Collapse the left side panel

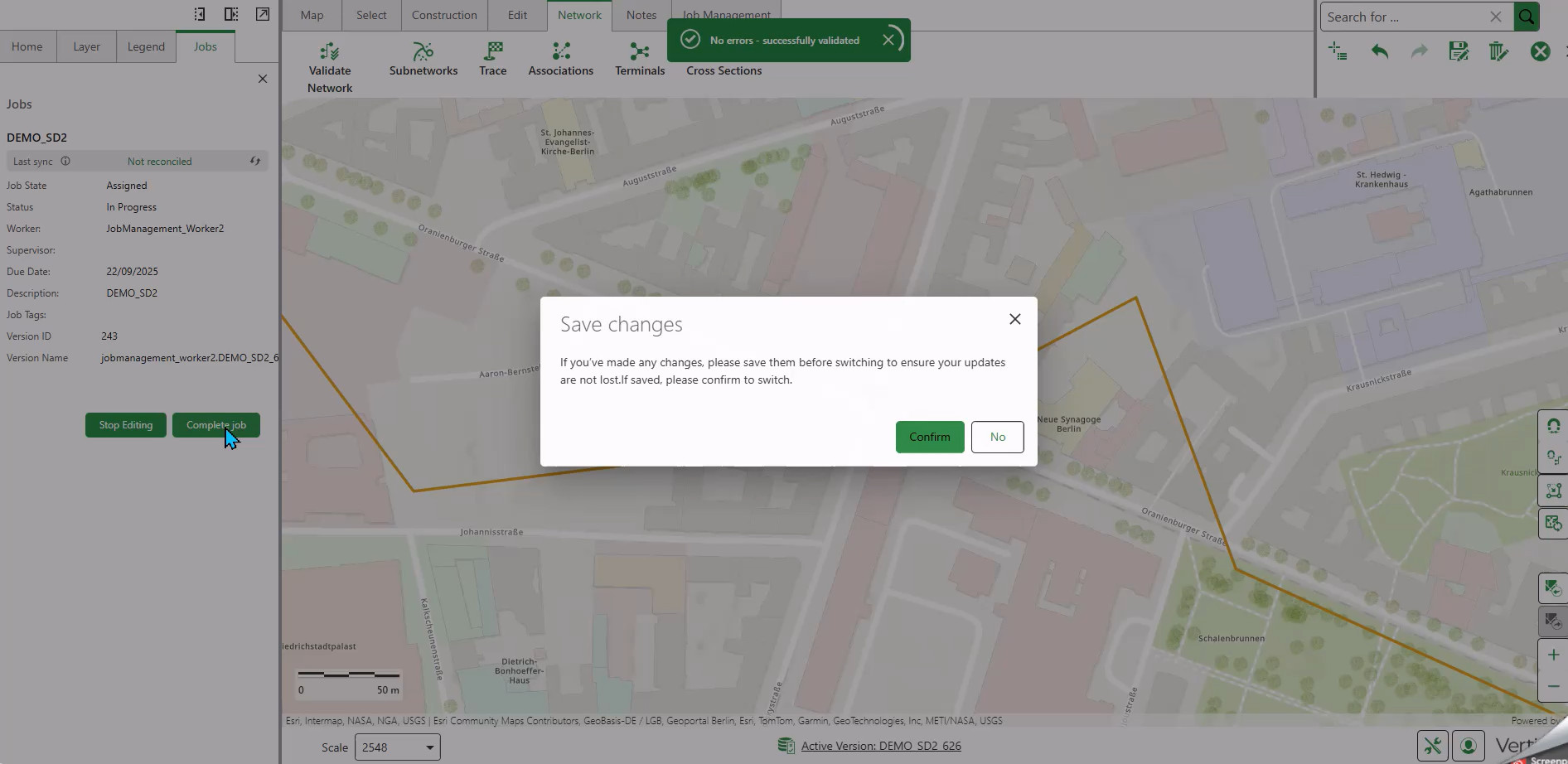200,14
